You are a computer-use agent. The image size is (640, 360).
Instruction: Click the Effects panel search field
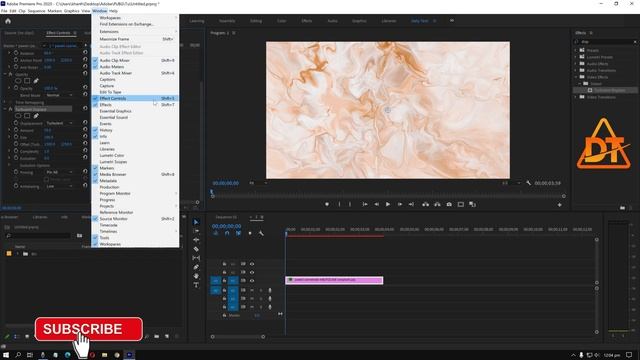606,42
